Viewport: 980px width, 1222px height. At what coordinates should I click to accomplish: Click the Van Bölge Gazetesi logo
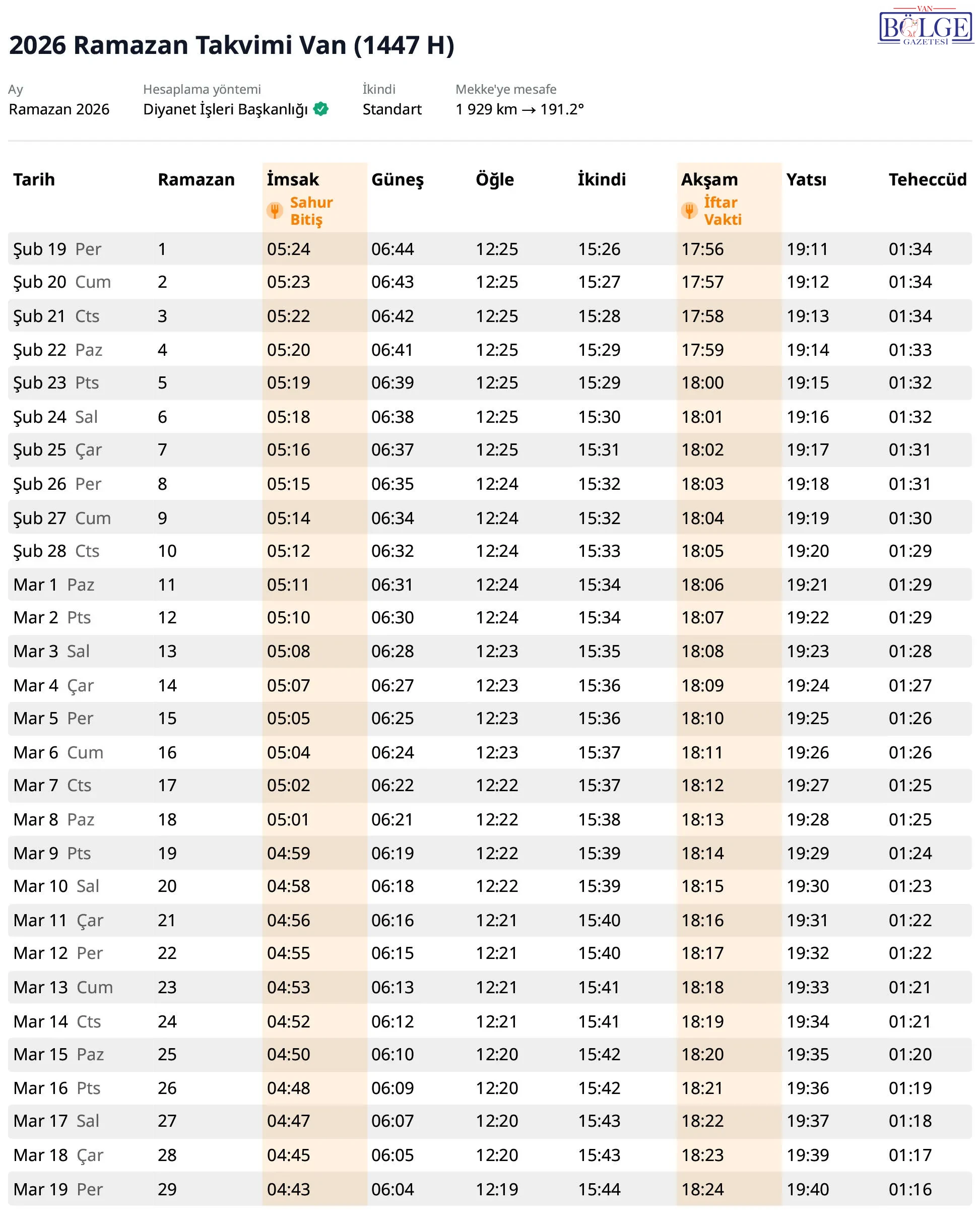925,27
